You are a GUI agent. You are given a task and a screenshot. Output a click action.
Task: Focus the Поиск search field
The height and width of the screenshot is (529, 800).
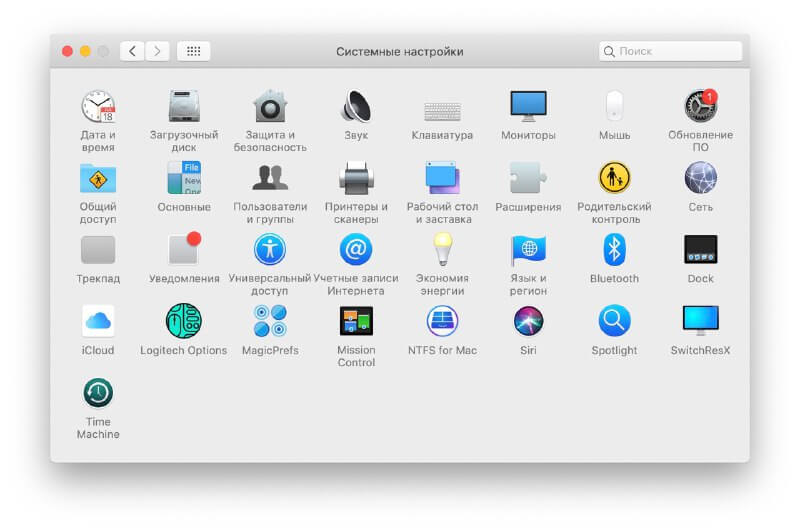tap(670, 51)
